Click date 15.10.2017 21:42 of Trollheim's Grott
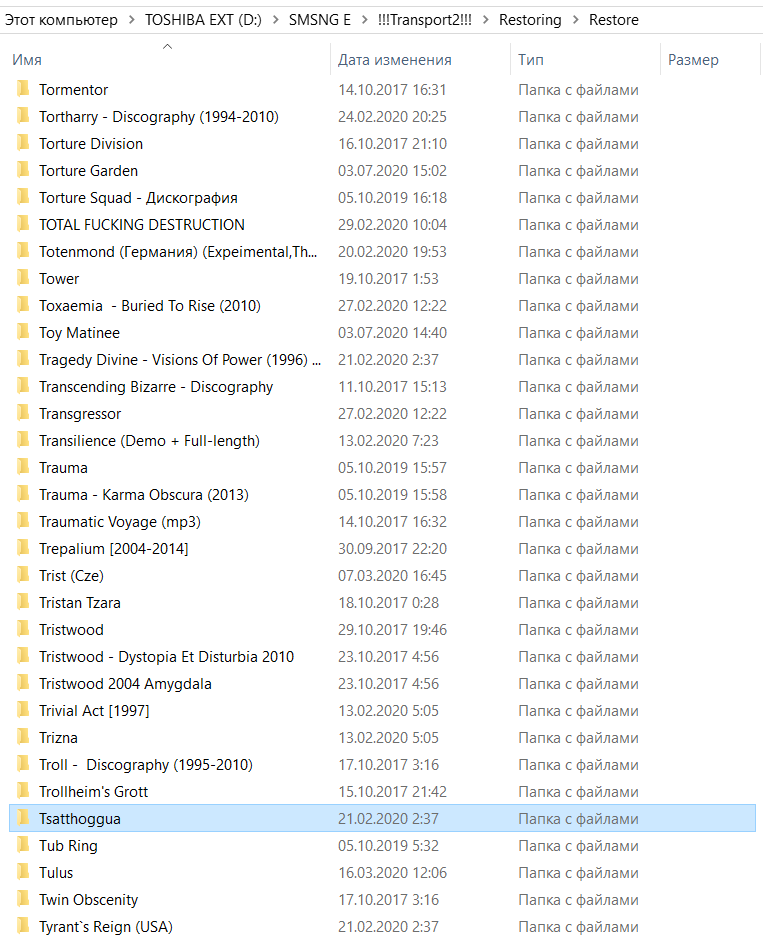The width and height of the screenshot is (763, 949). (392, 791)
